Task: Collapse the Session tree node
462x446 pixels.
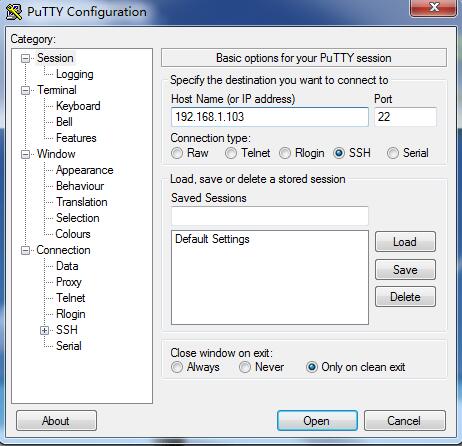Action: point(25,58)
